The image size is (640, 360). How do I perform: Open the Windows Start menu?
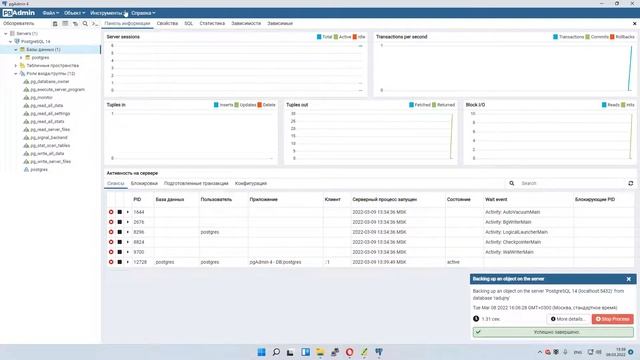click(261, 352)
